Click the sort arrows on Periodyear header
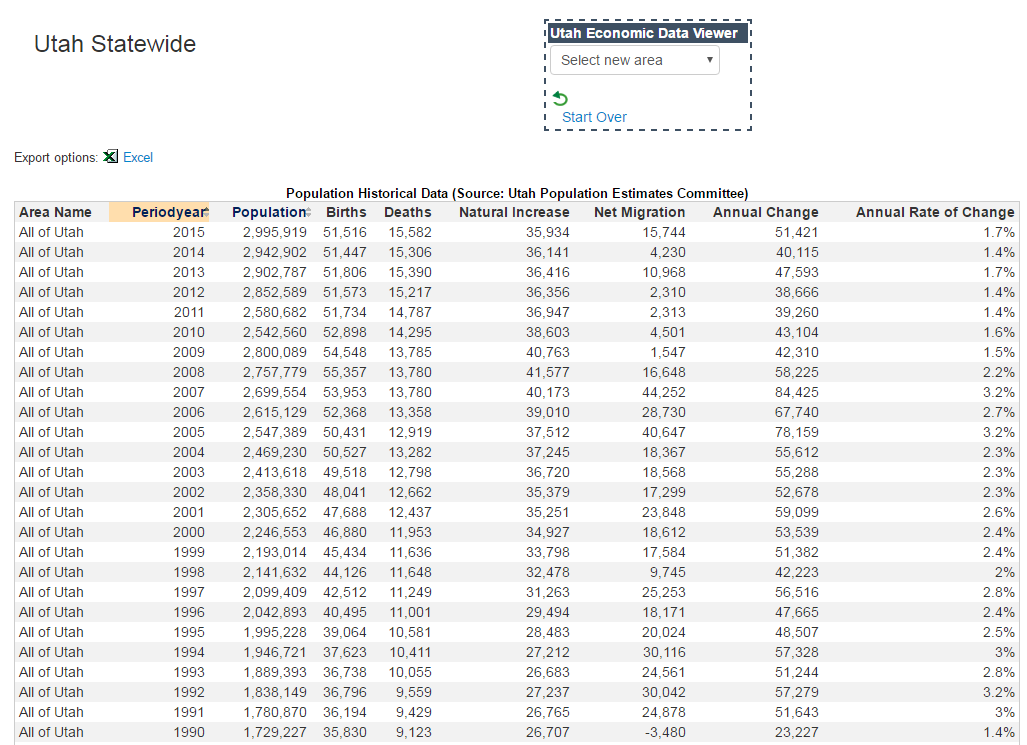The image size is (1027, 745). coord(206,212)
